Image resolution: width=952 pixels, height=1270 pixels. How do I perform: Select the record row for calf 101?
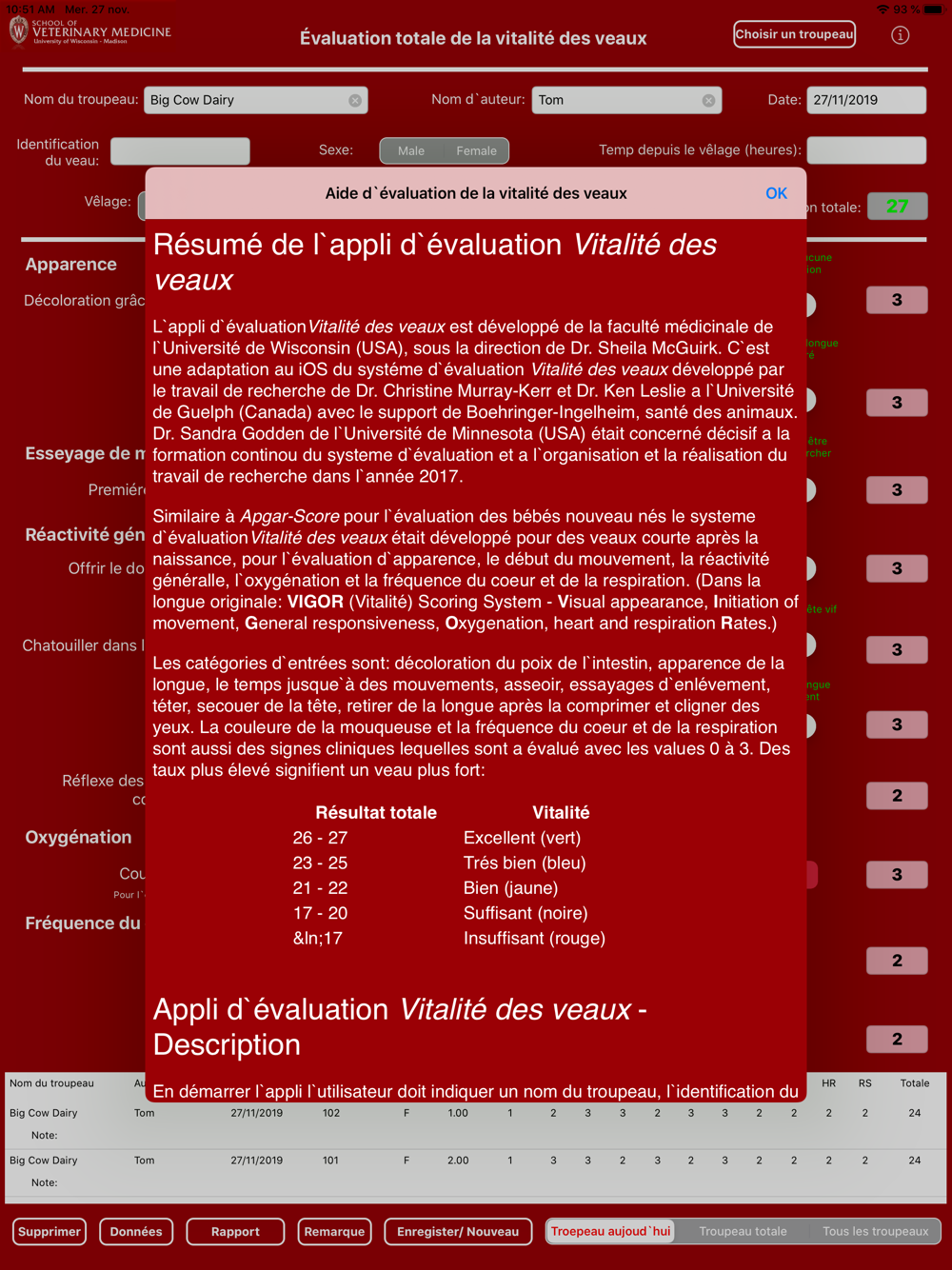476,1171
